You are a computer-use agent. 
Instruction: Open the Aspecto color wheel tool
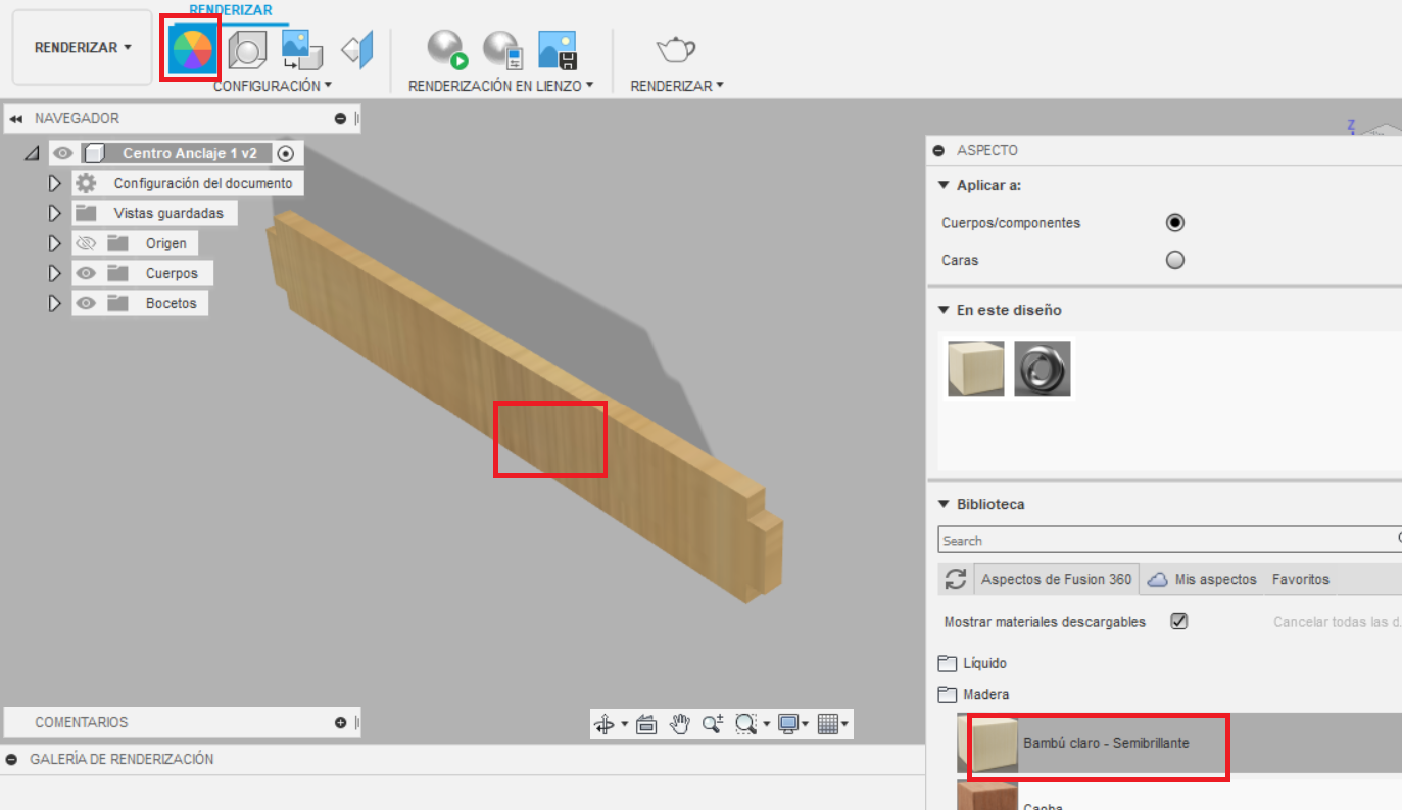pyautogui.click(x=190, y=48)
